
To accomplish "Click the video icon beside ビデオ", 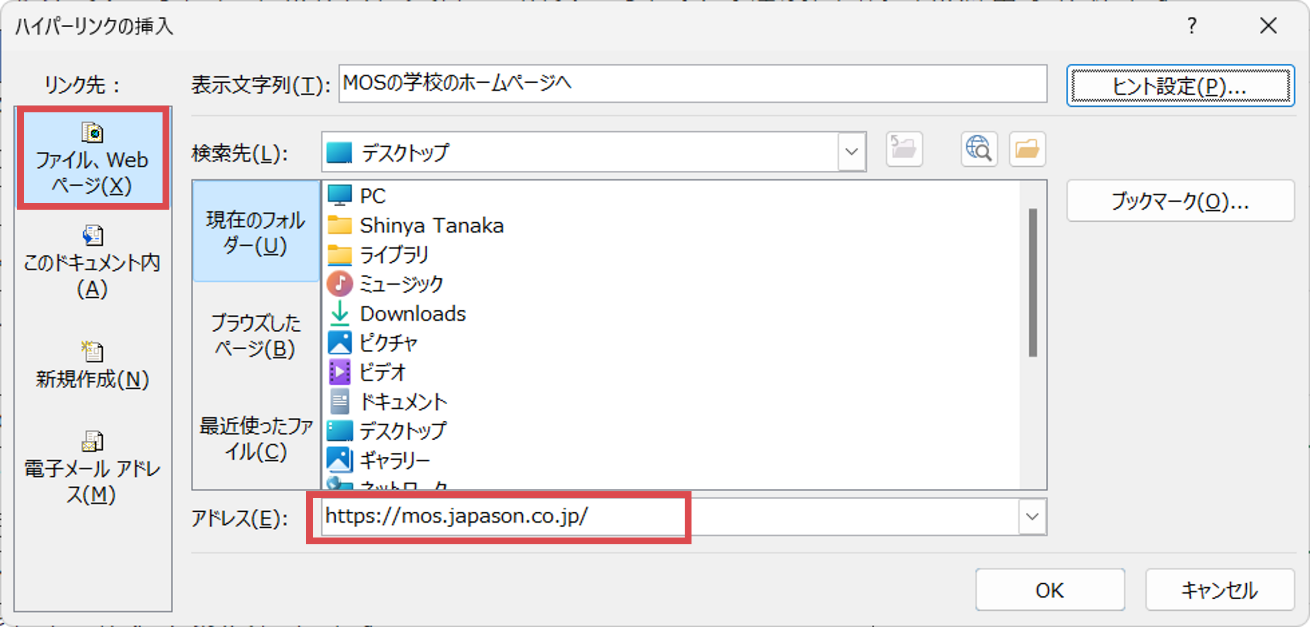I will point(340,372).
